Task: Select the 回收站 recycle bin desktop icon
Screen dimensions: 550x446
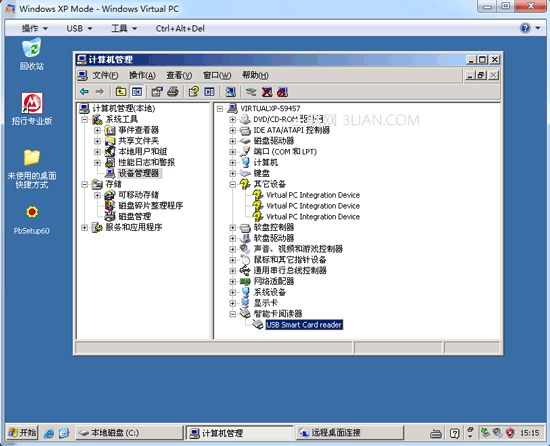Action: tap(32, 54)
